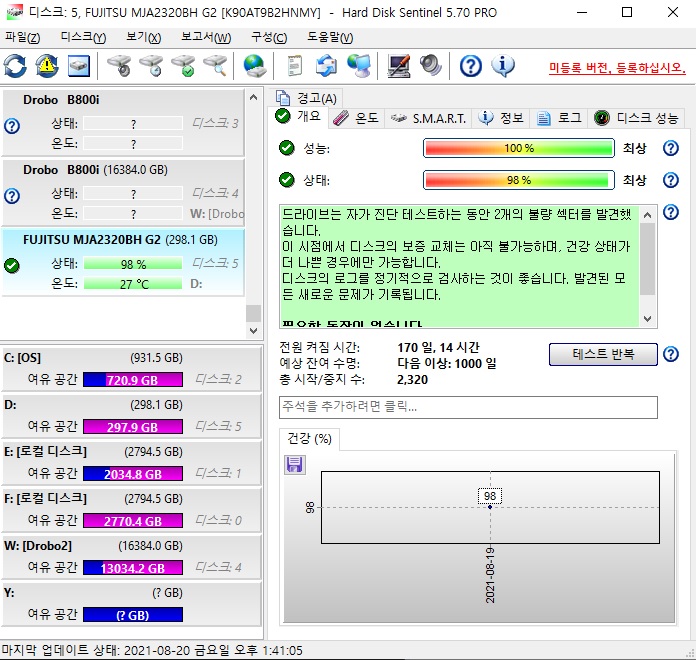Image resolution: width=696 pixels, height=660 pixels.
Task: Click the 27 °C temperature bar of FUJITSU disk
Action: pyautogui.click(x=133, y=284)
